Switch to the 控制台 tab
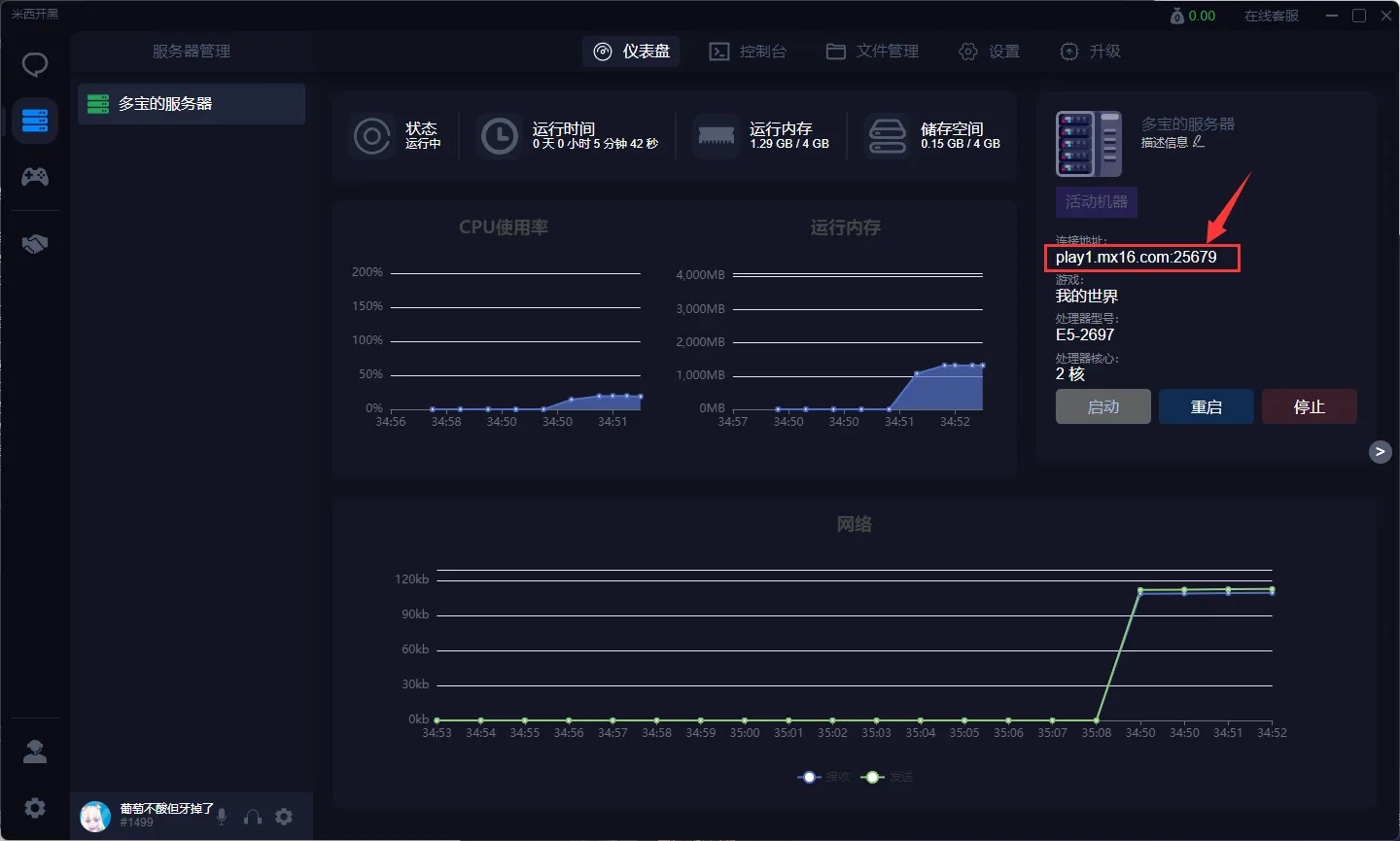Image resolution: width=1400 pixels, height=841 pixels. point(748,52)
